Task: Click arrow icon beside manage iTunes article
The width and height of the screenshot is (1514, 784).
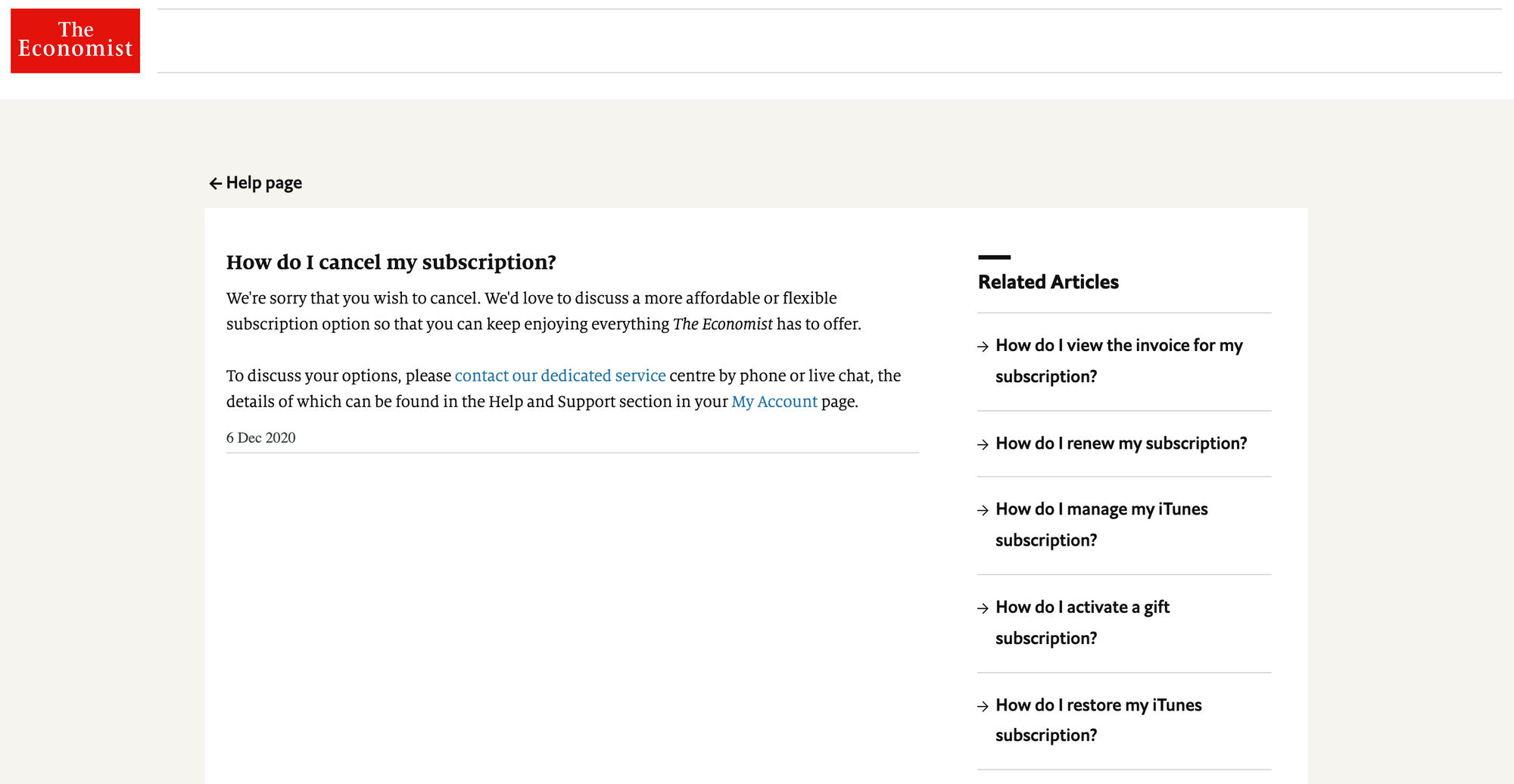Action: 983,511
